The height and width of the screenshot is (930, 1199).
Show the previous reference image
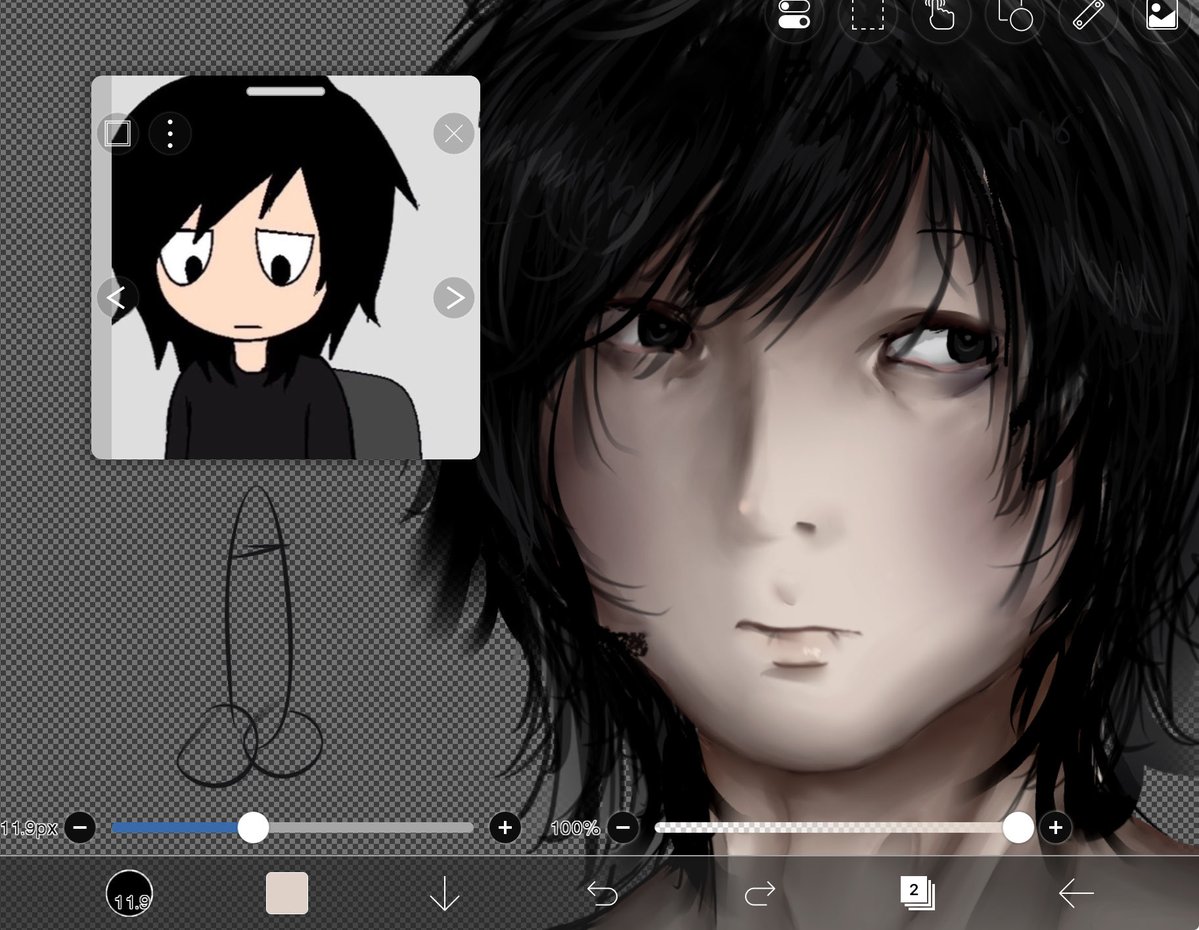[117, 298]
